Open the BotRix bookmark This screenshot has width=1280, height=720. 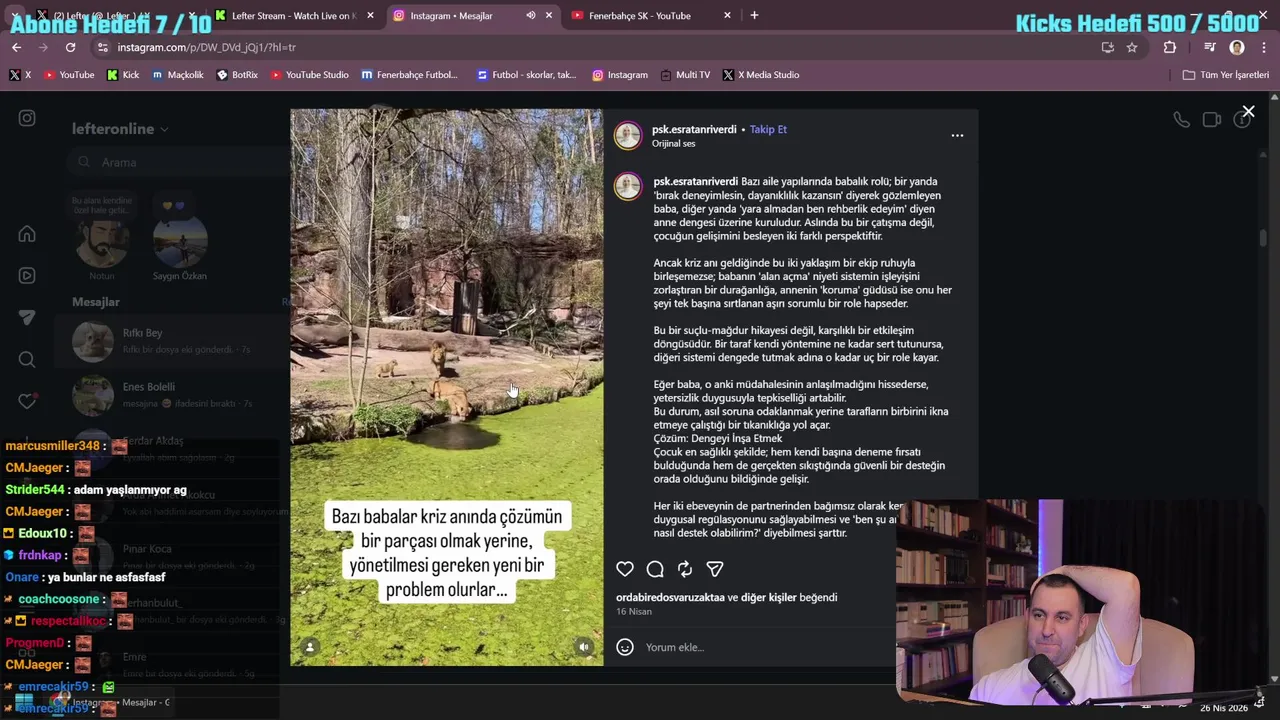(237, 75)
